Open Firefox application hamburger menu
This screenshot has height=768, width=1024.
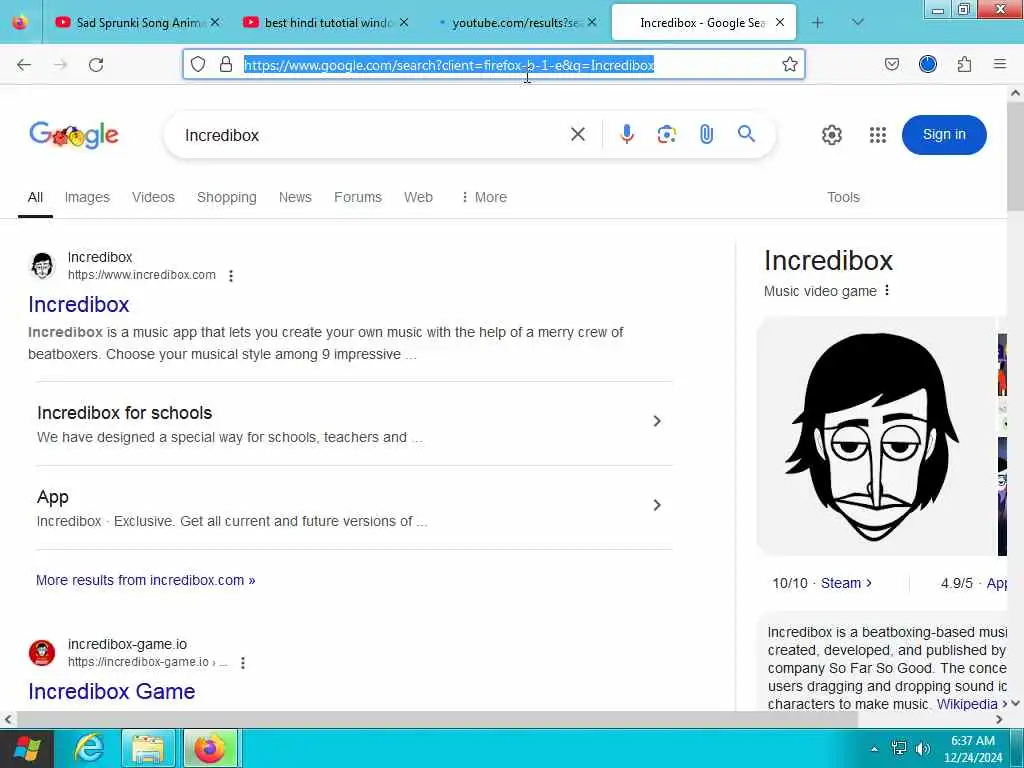click(x=999, y=64)
